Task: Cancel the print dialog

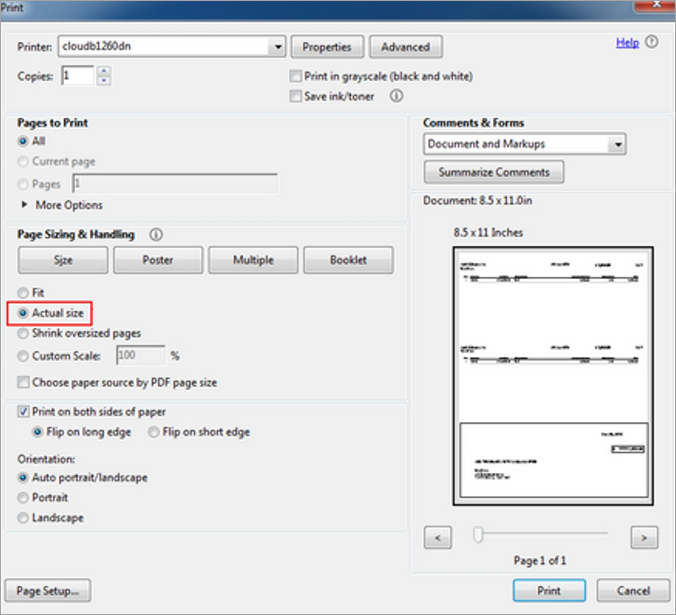Action: 633,590
